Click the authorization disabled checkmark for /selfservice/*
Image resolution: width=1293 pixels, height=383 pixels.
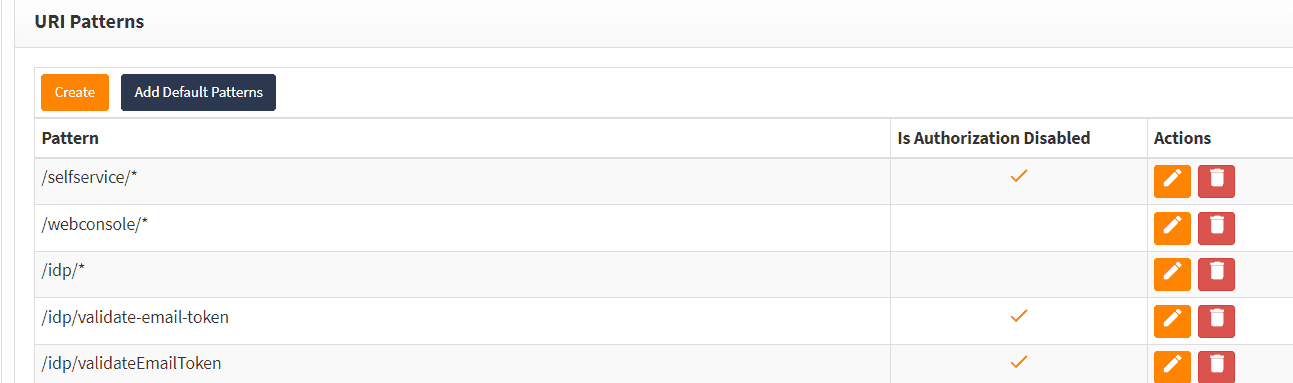[x=1019, y=176]
